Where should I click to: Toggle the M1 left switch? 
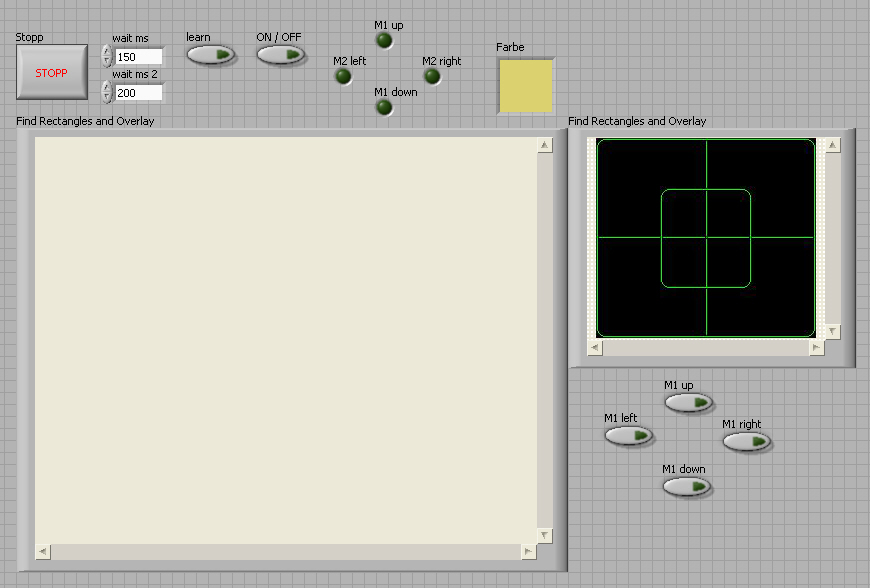(628, 435)
